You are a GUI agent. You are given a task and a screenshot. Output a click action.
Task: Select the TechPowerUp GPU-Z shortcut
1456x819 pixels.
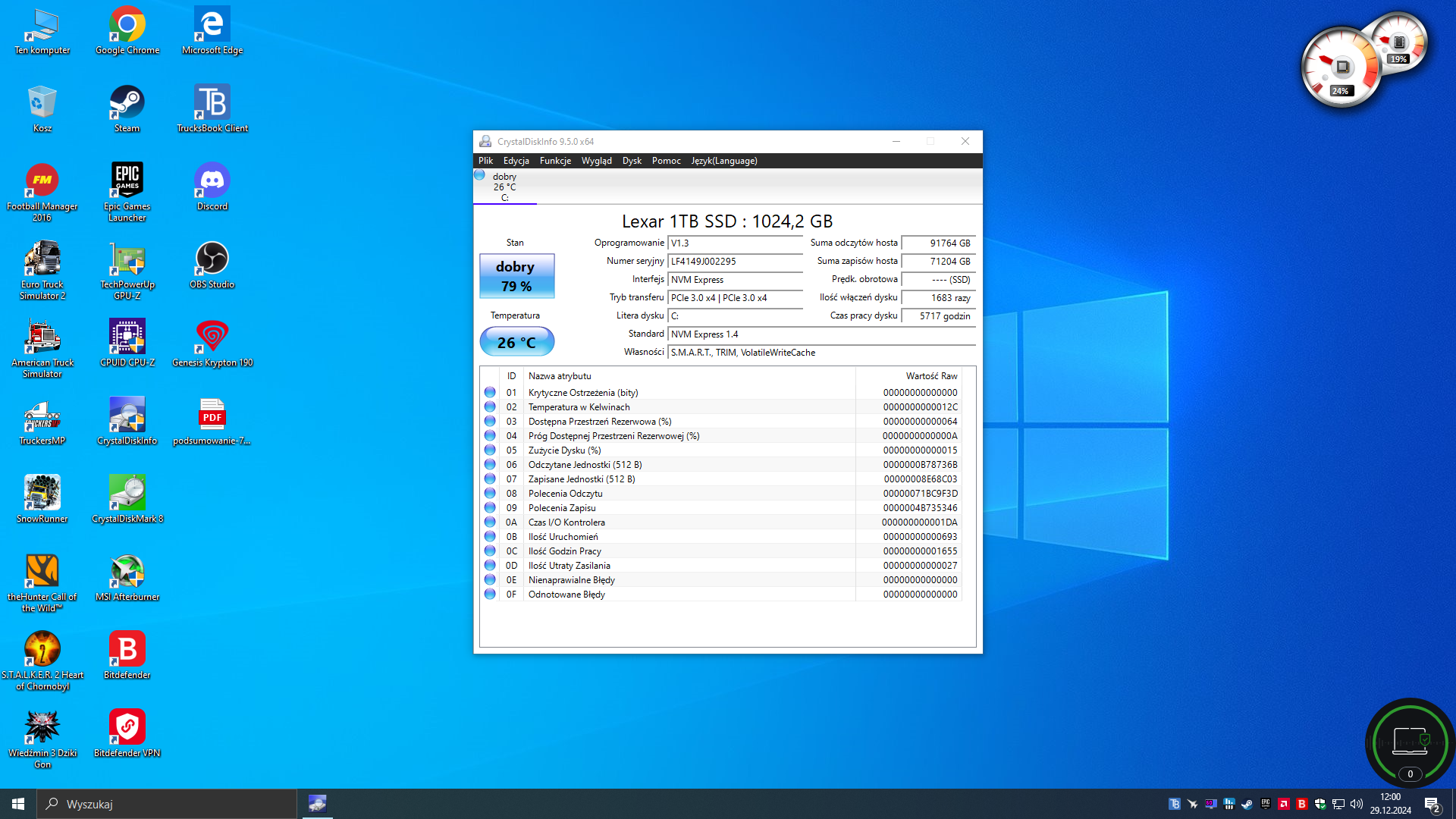click(x=127, y=271)
